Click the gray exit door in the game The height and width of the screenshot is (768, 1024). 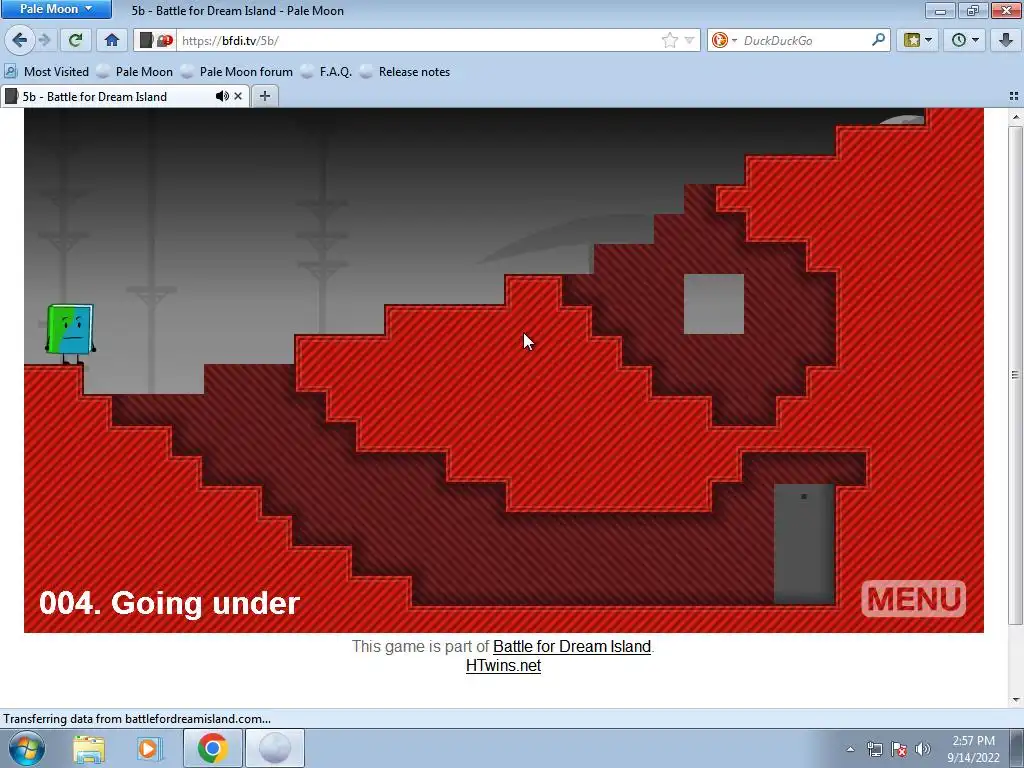[x=804, y=544]
